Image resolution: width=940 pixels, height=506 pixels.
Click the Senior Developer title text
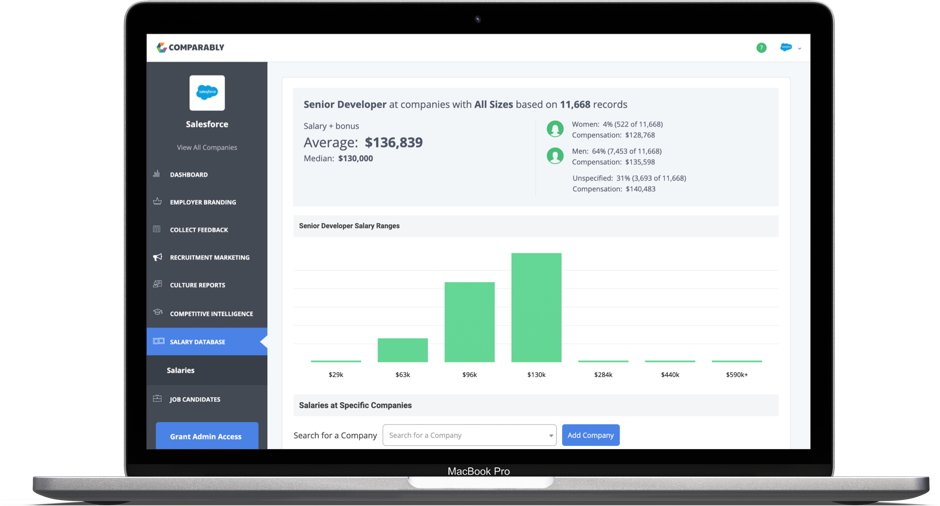345,104
